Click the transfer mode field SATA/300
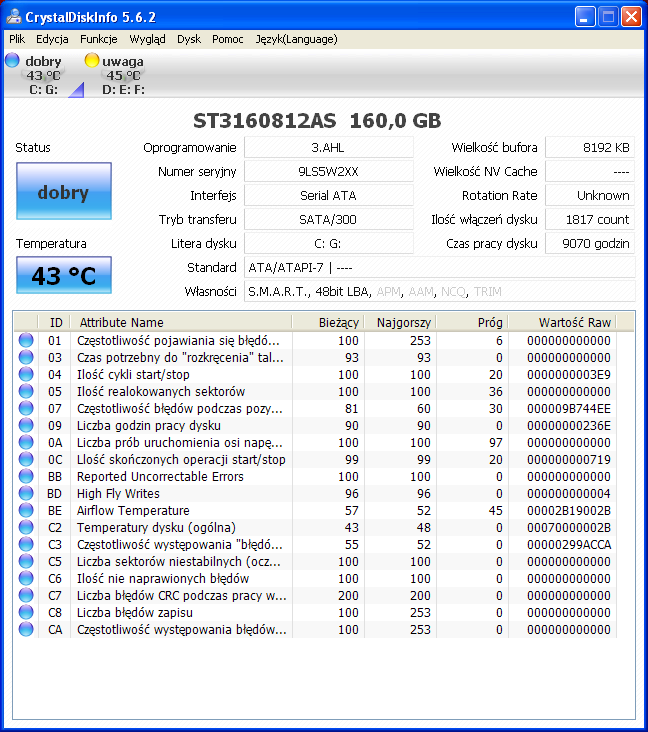The height and width of the screenshot is (732, 648). click(329, 219)
